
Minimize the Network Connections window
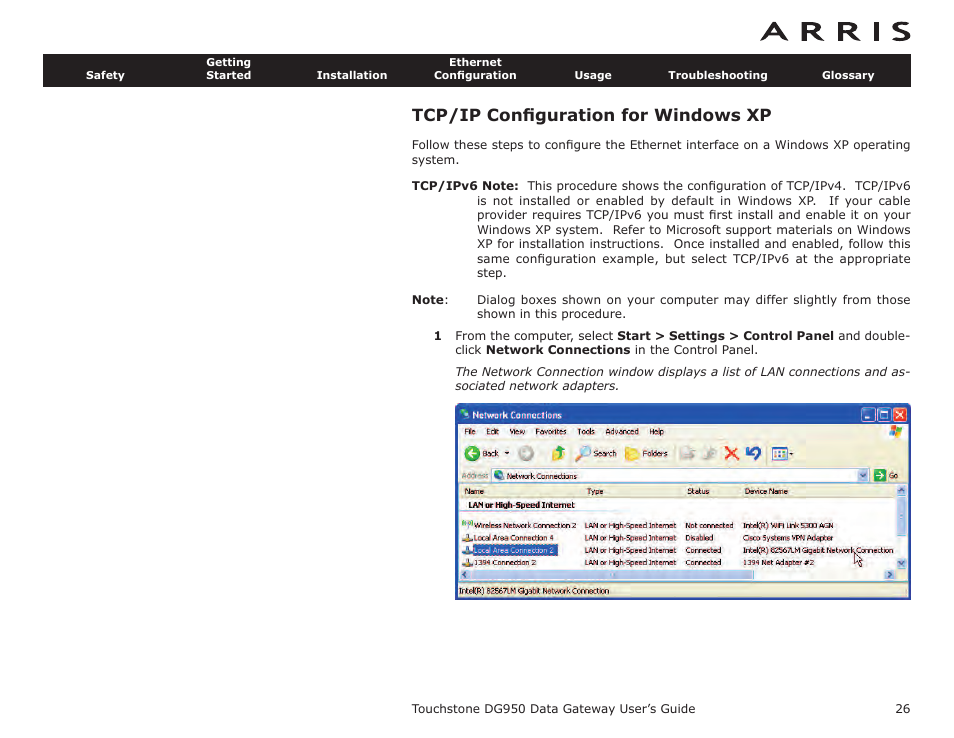pos(868,415)
